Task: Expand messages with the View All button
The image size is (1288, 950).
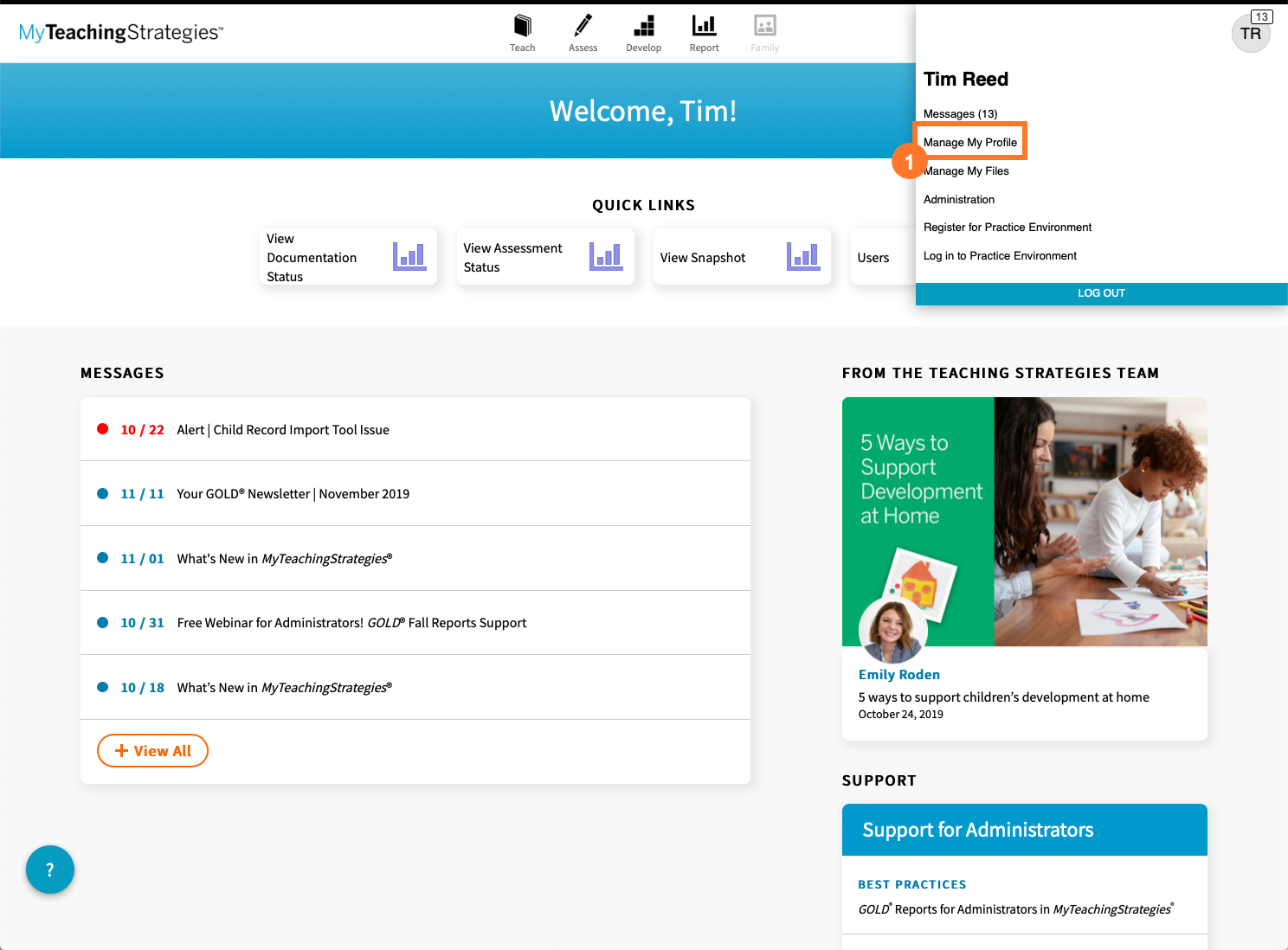Action: pyautogui.click(x=152, y=750)
